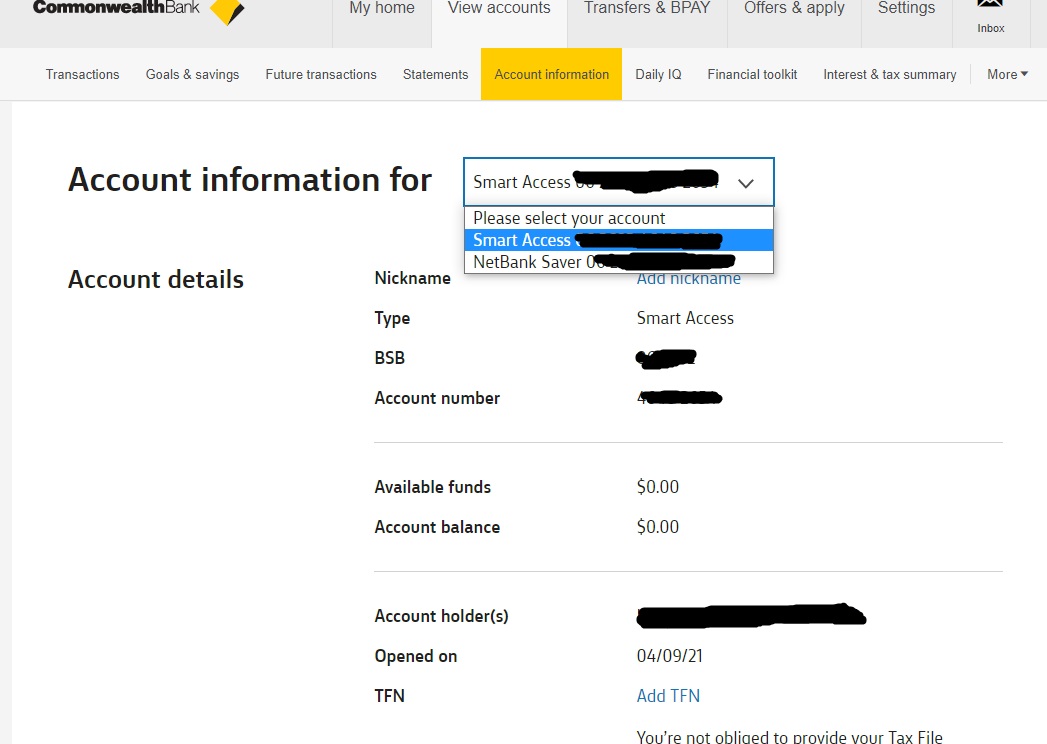This screenshot has height=744, width=1047.
Task: Click the 'Opened on' label
Action: (415, 657)
